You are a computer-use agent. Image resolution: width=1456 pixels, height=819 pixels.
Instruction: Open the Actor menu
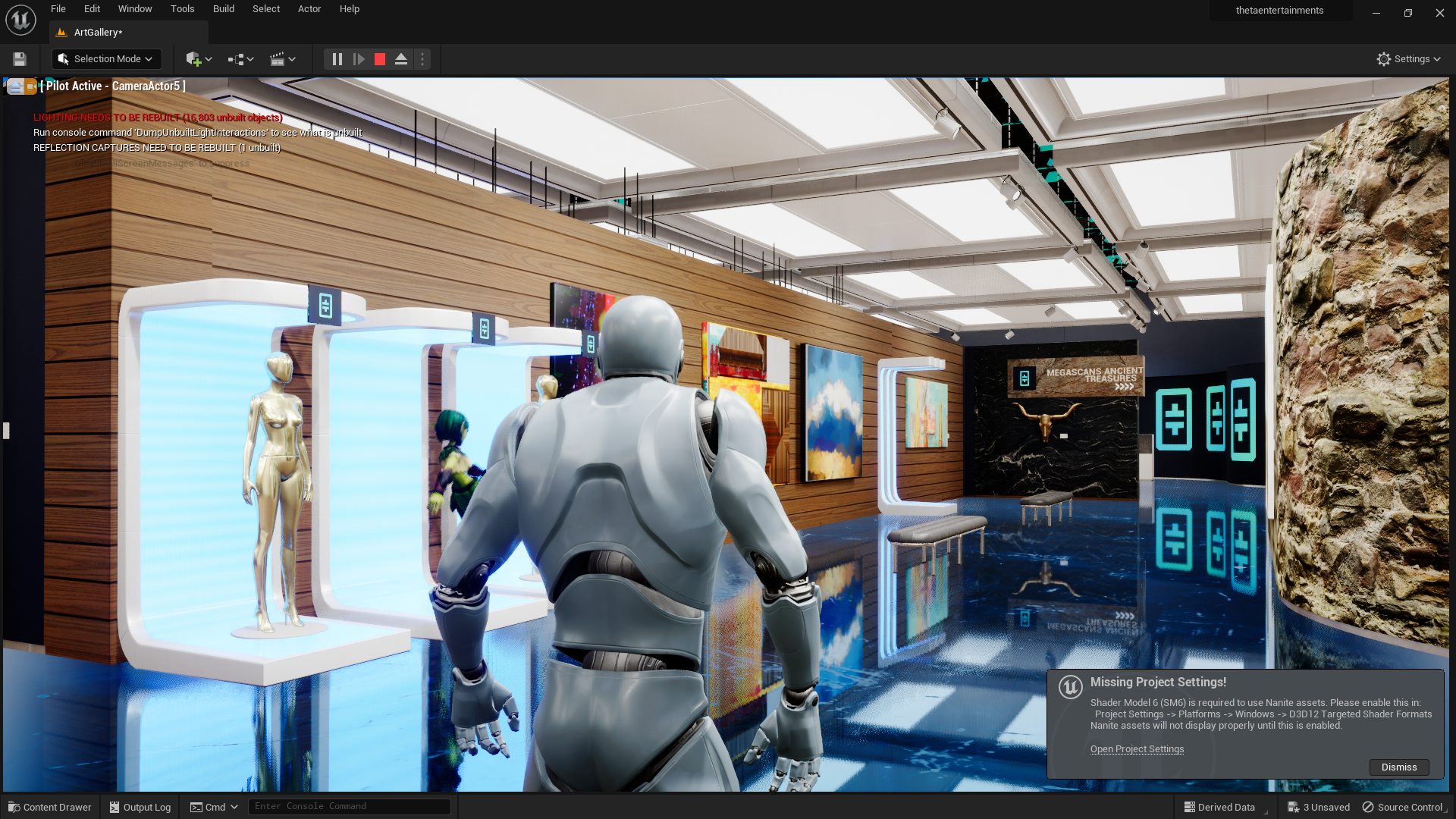309,9
